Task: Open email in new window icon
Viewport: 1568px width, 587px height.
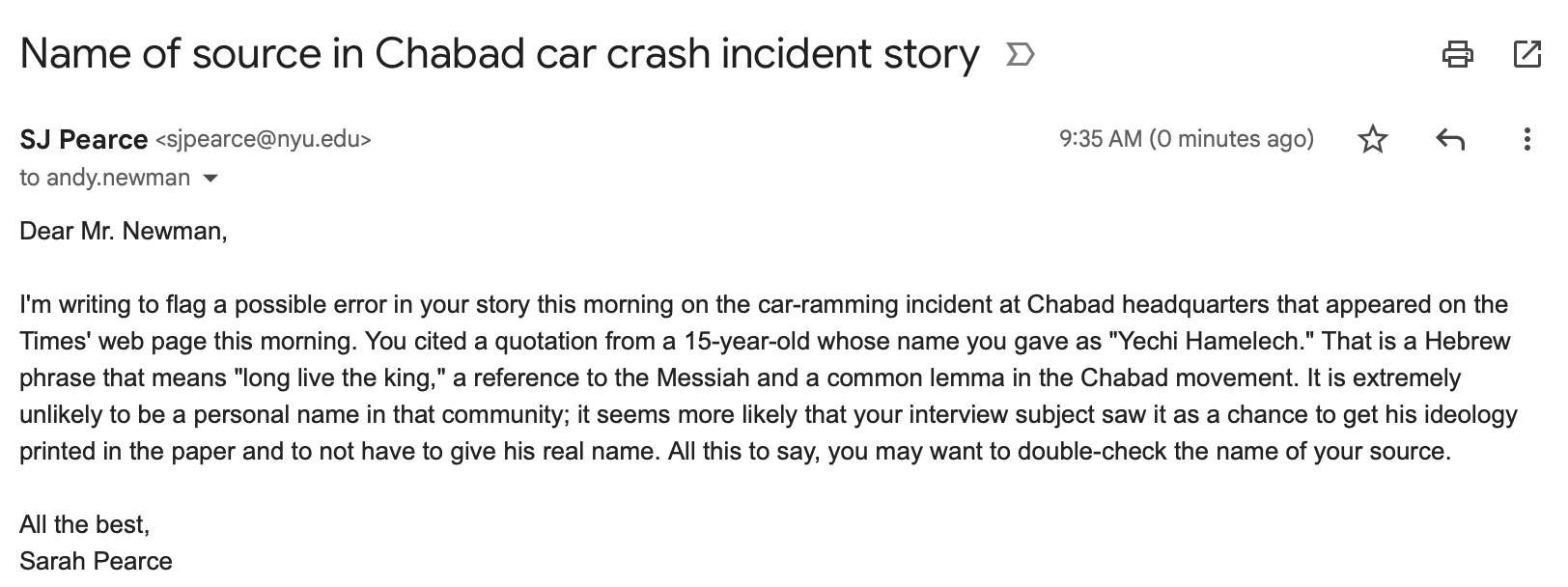Action: tap(1526, 54)
